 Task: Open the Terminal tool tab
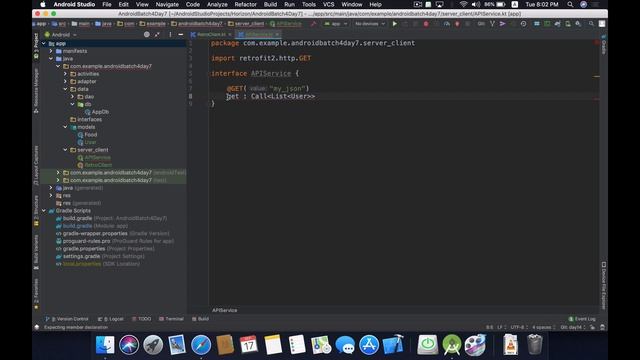tap(171, 319)
